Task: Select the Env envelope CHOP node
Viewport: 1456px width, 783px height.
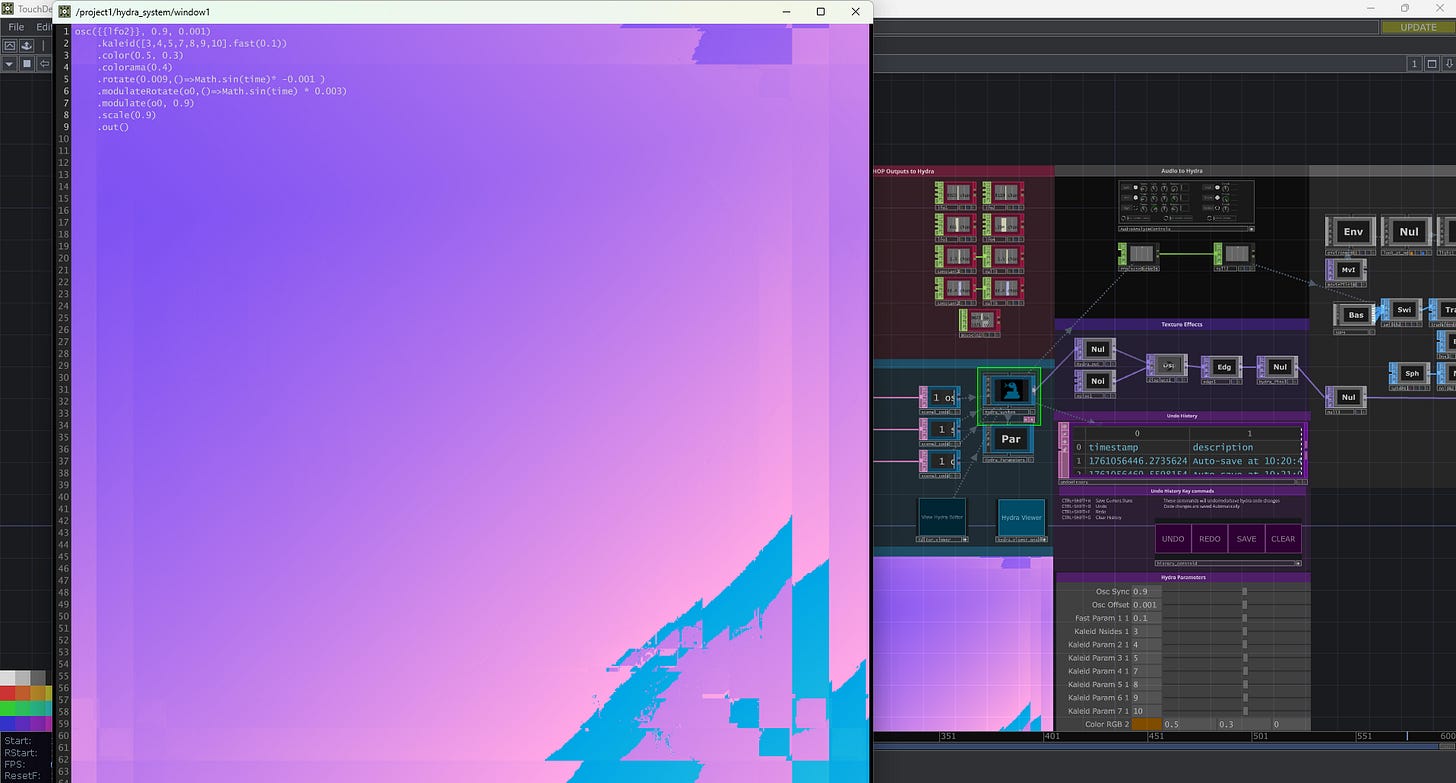Action: click(x=1354, y=232)
